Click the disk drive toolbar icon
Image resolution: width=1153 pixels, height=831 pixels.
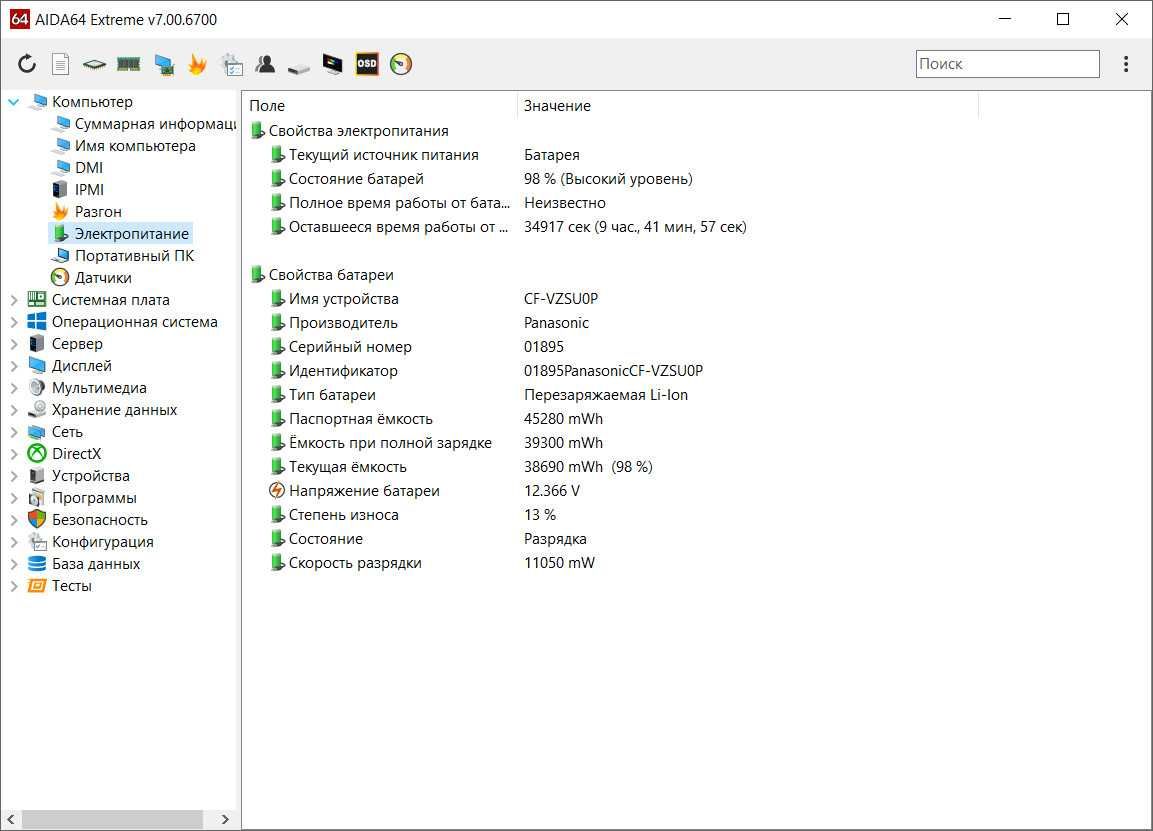pos(299,68)
